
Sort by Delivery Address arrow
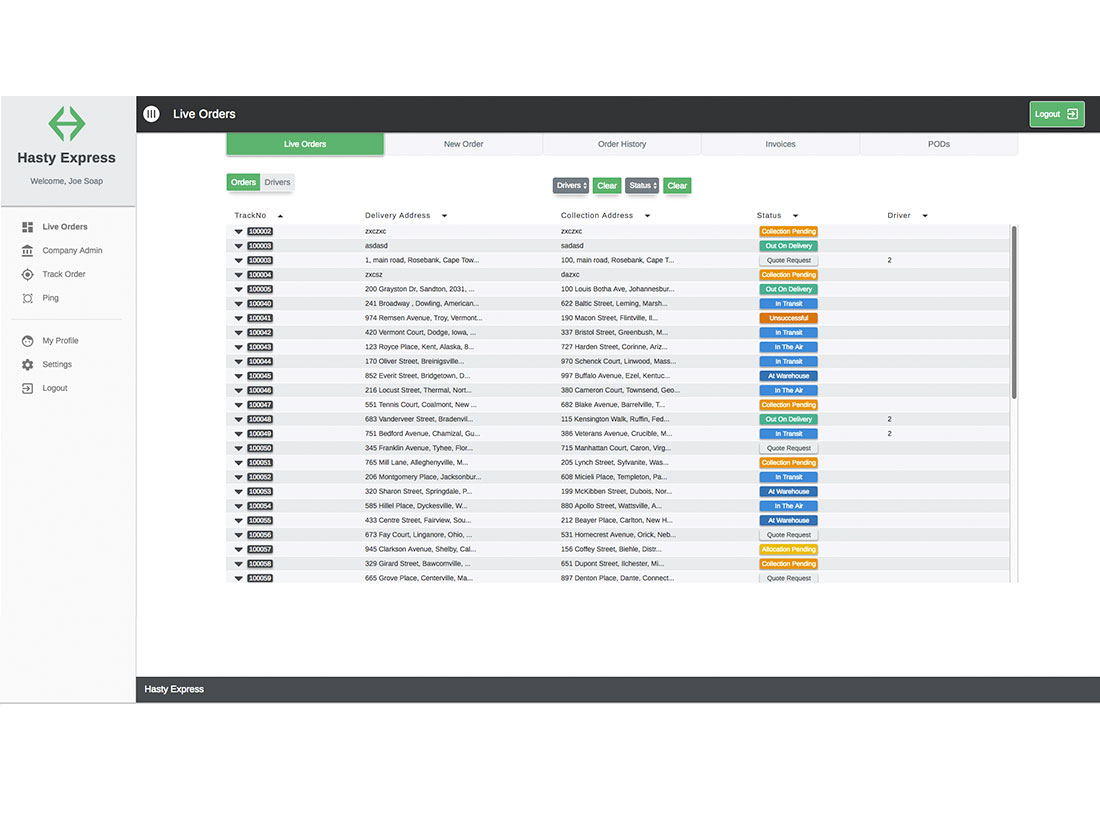[x=444, y=216]
